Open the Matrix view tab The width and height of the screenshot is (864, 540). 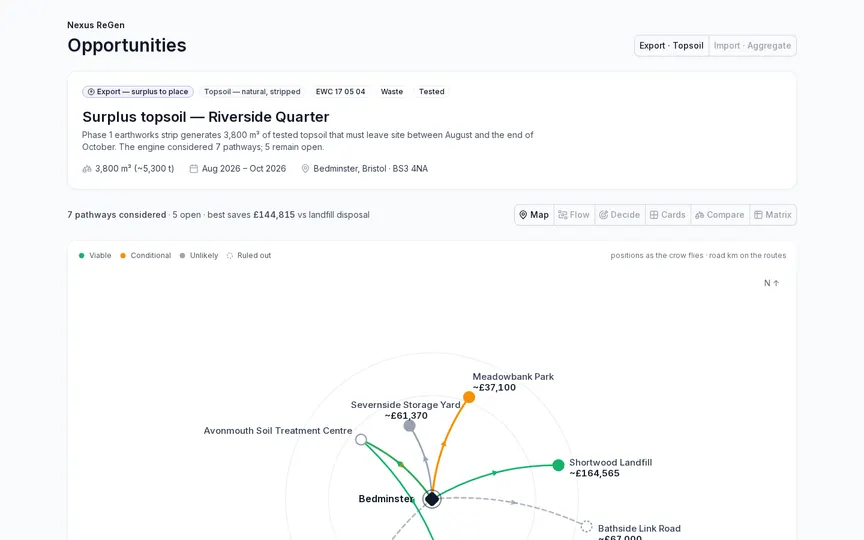coord(773,215)
